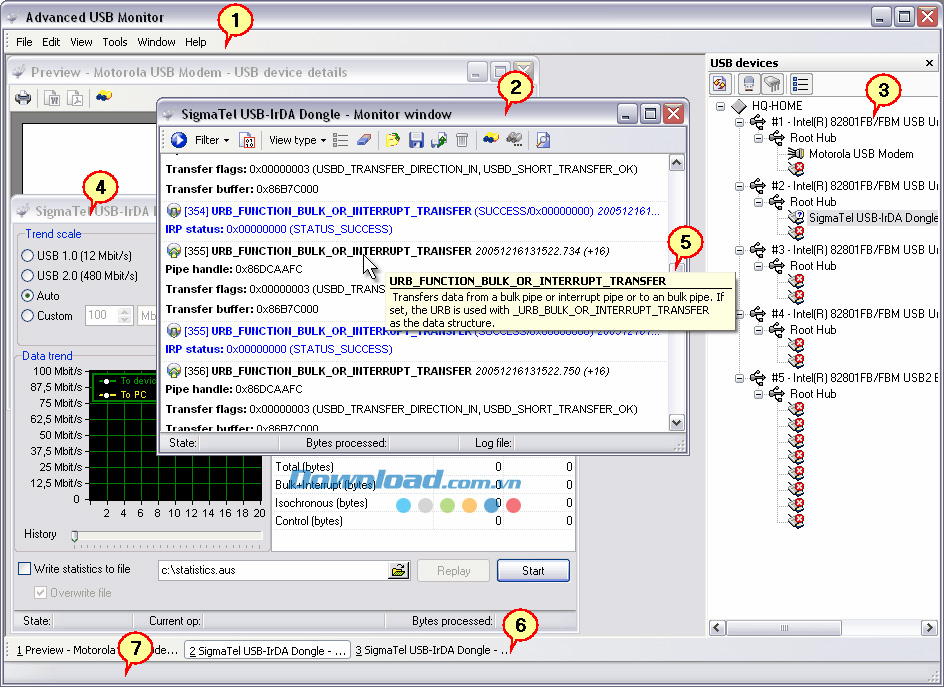Select the USB 2.0 (480 Mbit/s) option
The width and height of the screenshot is (944, 687).
click(79, 276)
